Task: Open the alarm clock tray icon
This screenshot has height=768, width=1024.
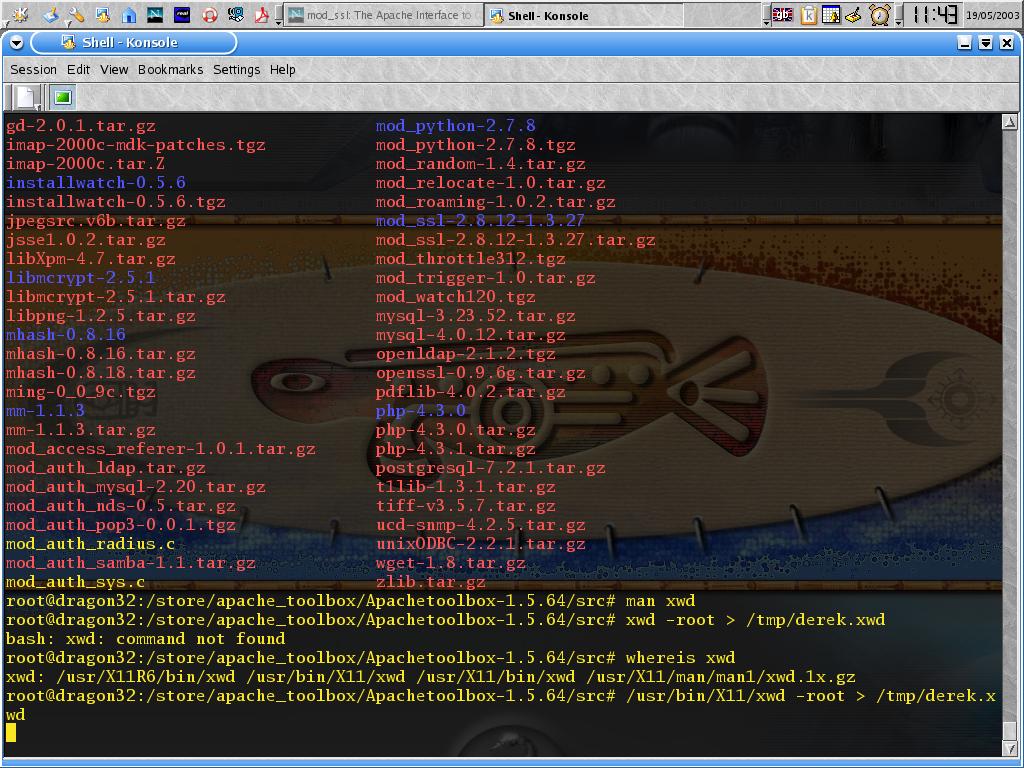Action: click(879, 14)
